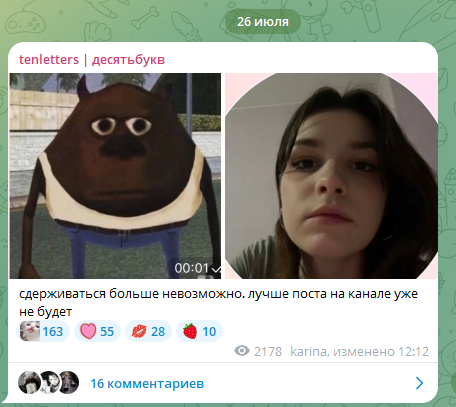Click the checkmark beside the video duration
This screenshot has width=456, height=407.
click(216, 269)
